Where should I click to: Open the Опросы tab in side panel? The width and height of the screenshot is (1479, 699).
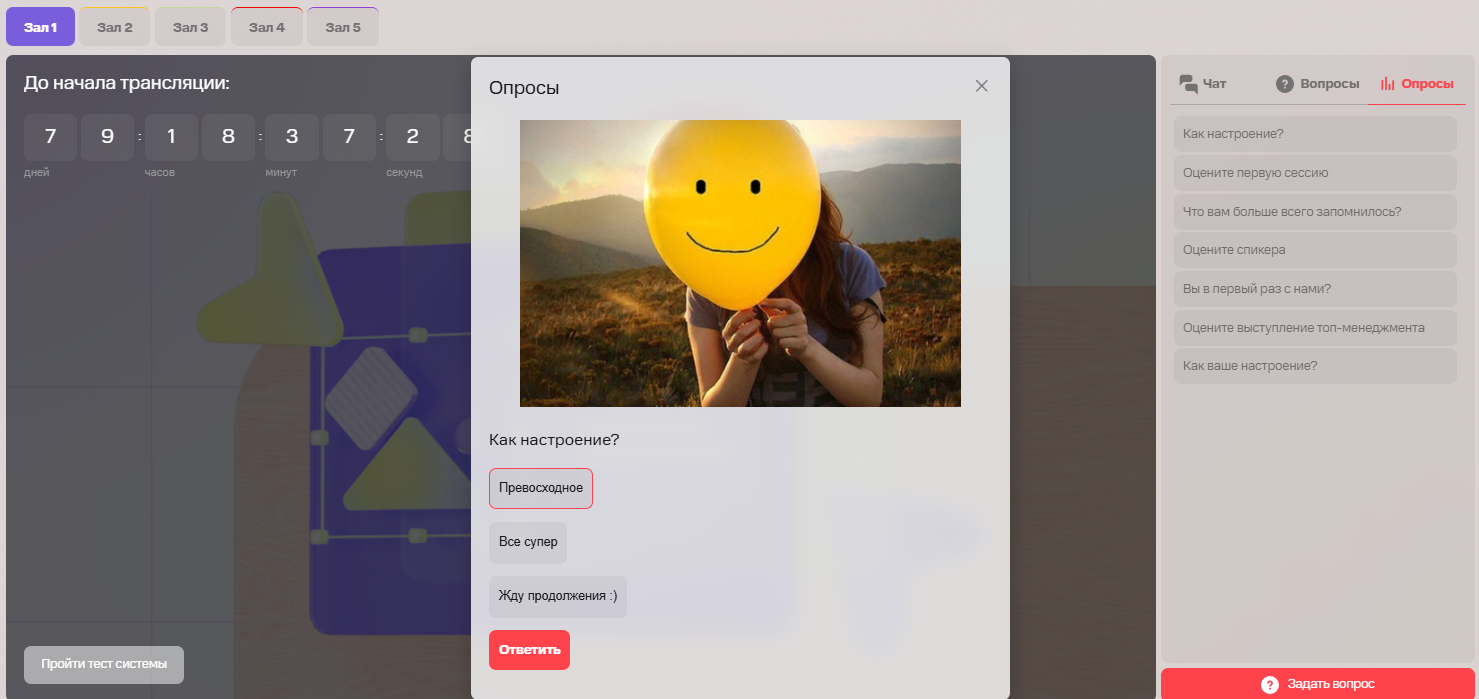click(x=1417, y=84)
